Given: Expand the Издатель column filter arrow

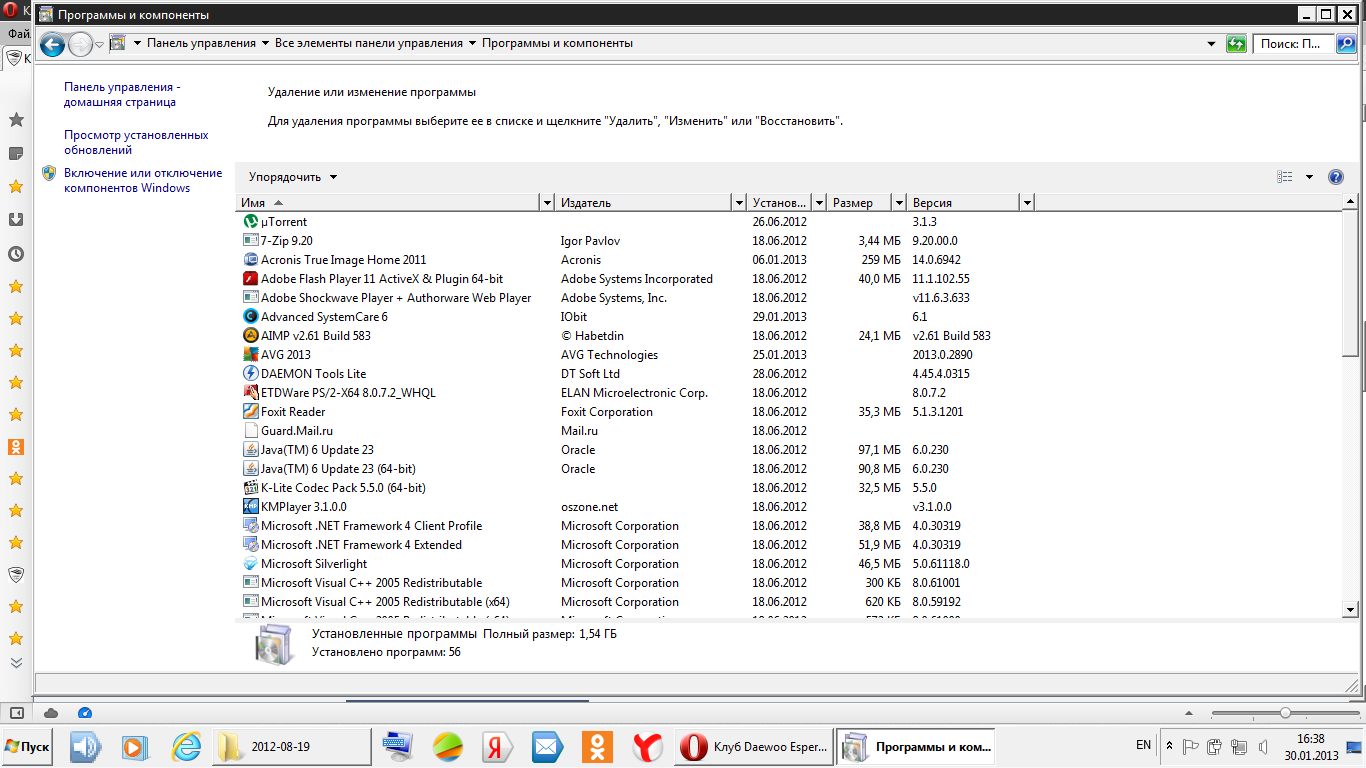Looking at the screenshot, I should (x=738, y=203).
